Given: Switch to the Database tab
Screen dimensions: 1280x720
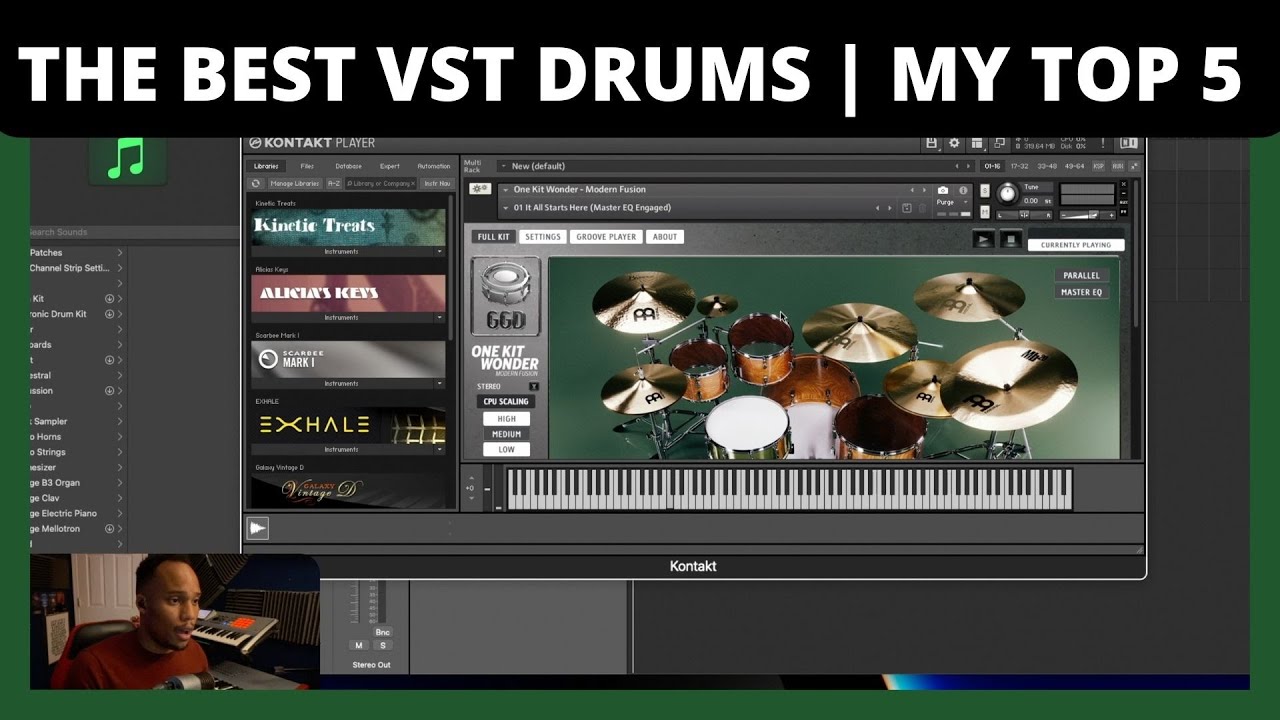Looking at the screenshot, I should [348, 166].
